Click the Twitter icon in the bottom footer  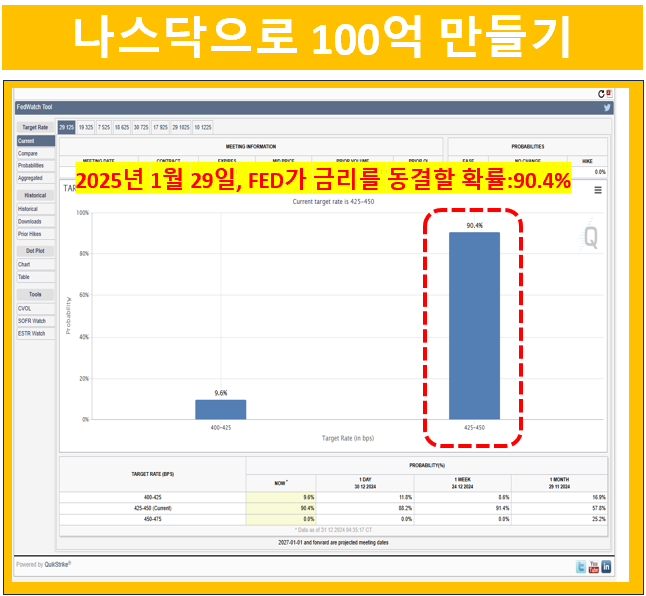[x=581, y=567]
